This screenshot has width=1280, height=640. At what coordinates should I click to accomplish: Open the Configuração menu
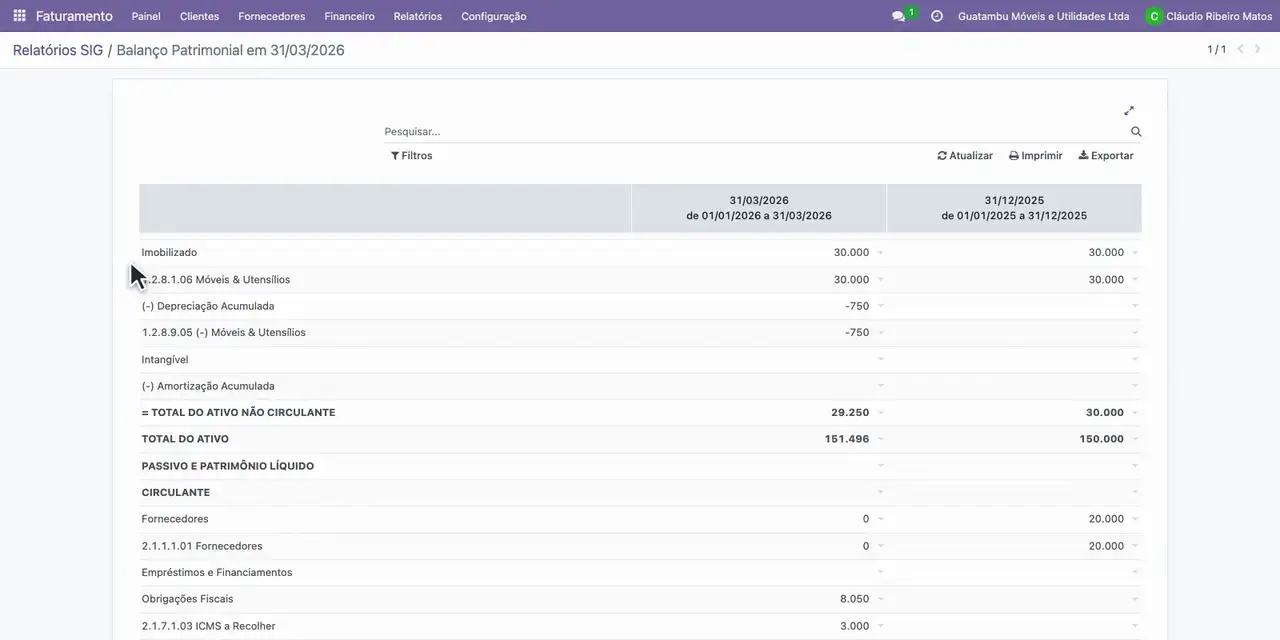[494, 16]
